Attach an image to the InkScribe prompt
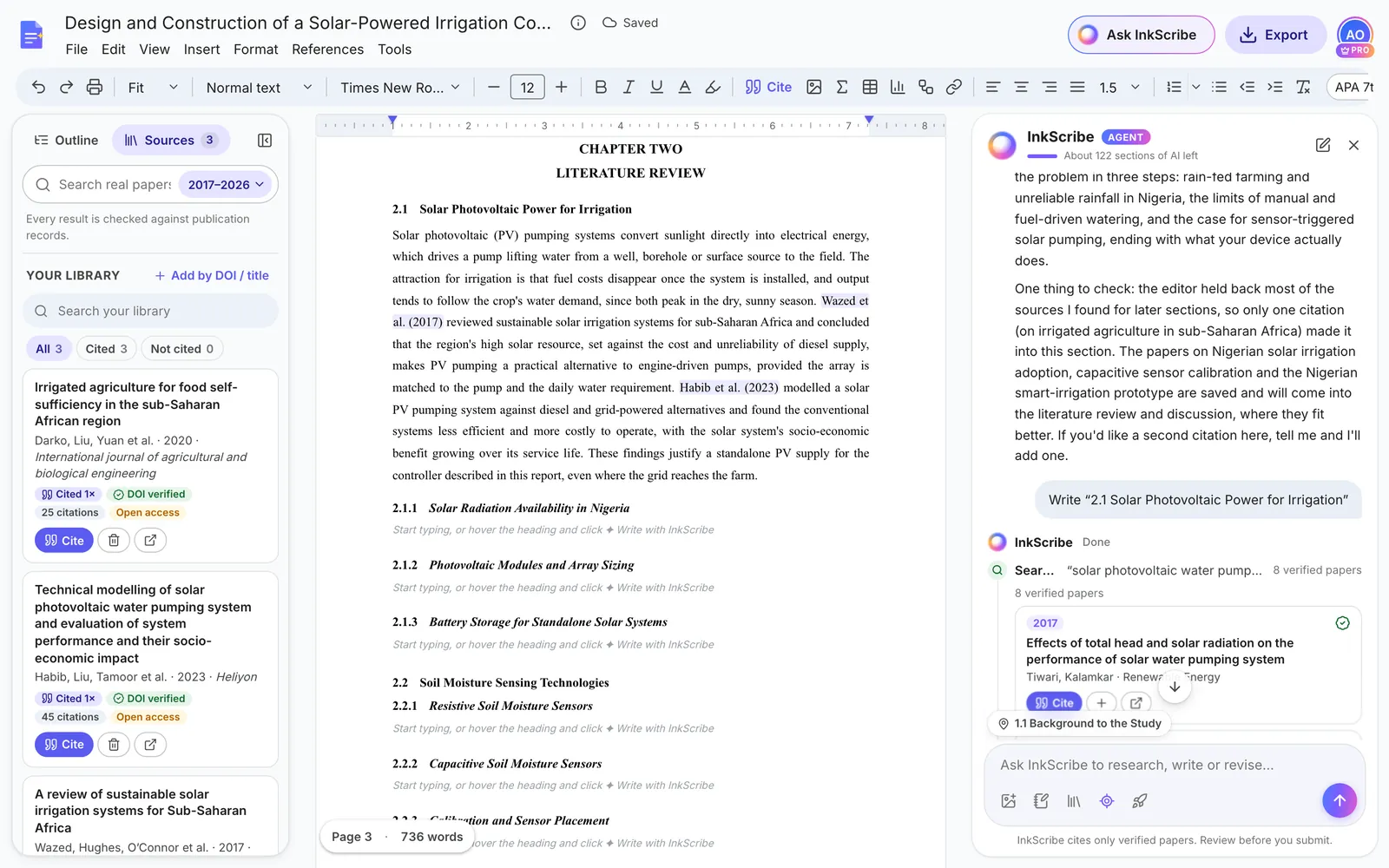 pos(1009,801)
